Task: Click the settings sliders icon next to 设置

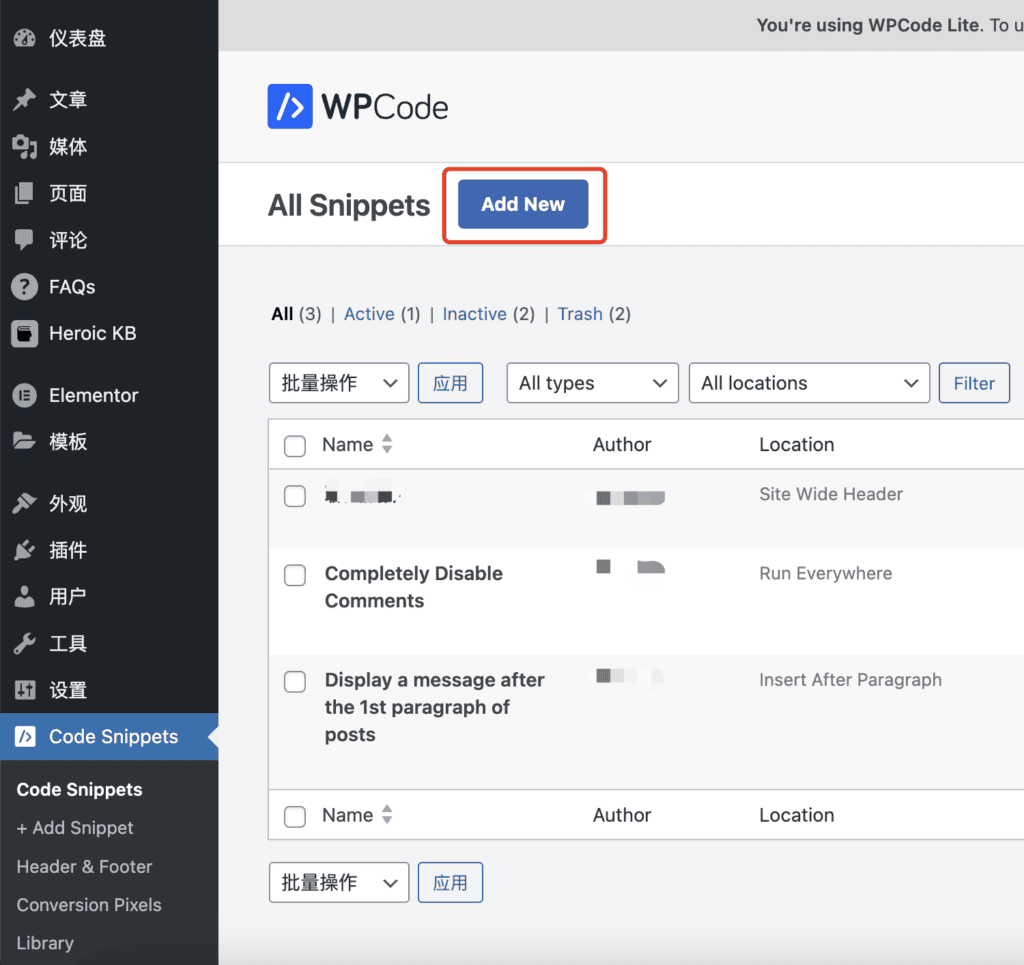Action: point(24,689)
